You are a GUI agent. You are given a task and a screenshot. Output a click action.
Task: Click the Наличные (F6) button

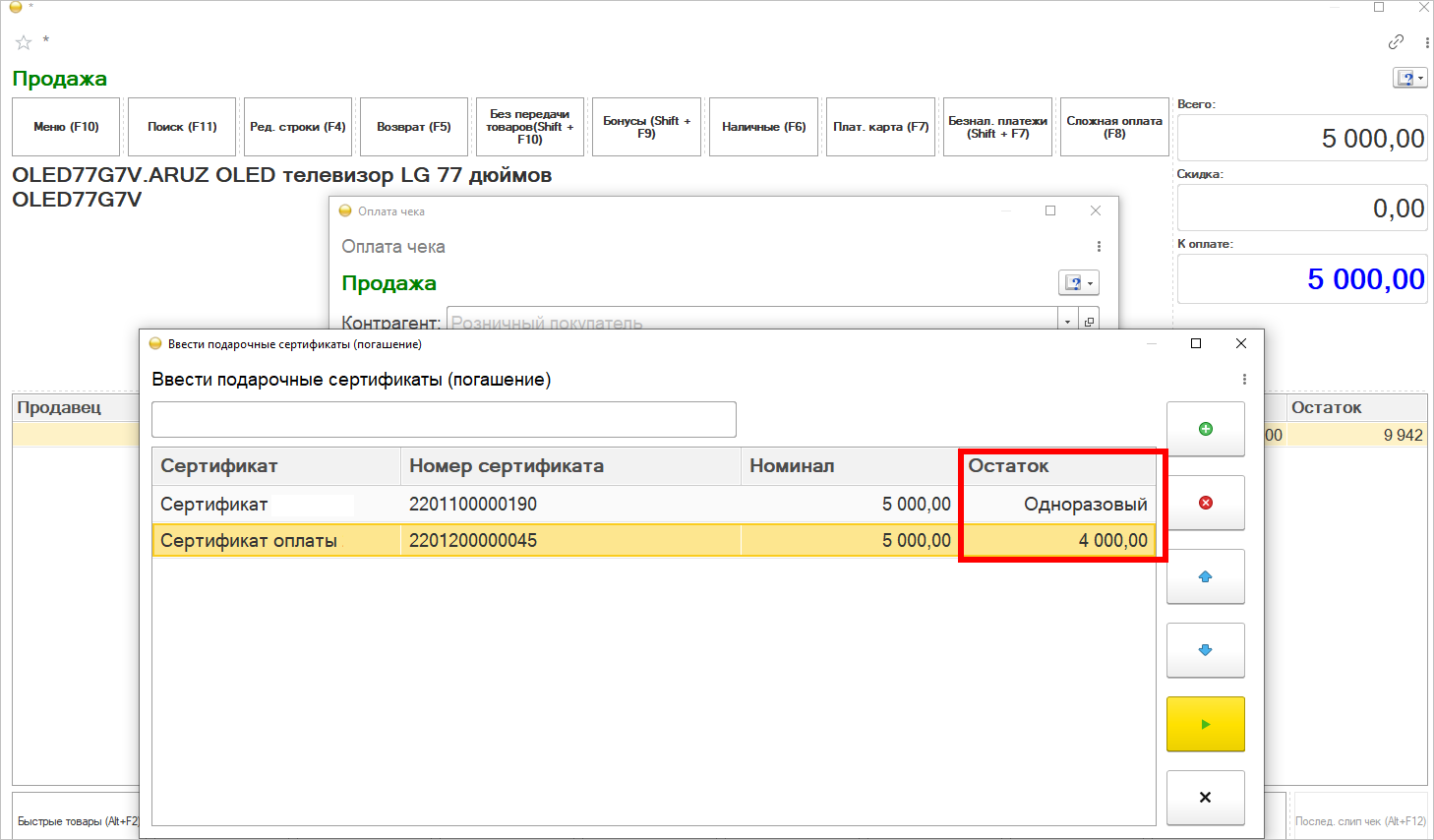pyautogui.click(x=763, y=127)
